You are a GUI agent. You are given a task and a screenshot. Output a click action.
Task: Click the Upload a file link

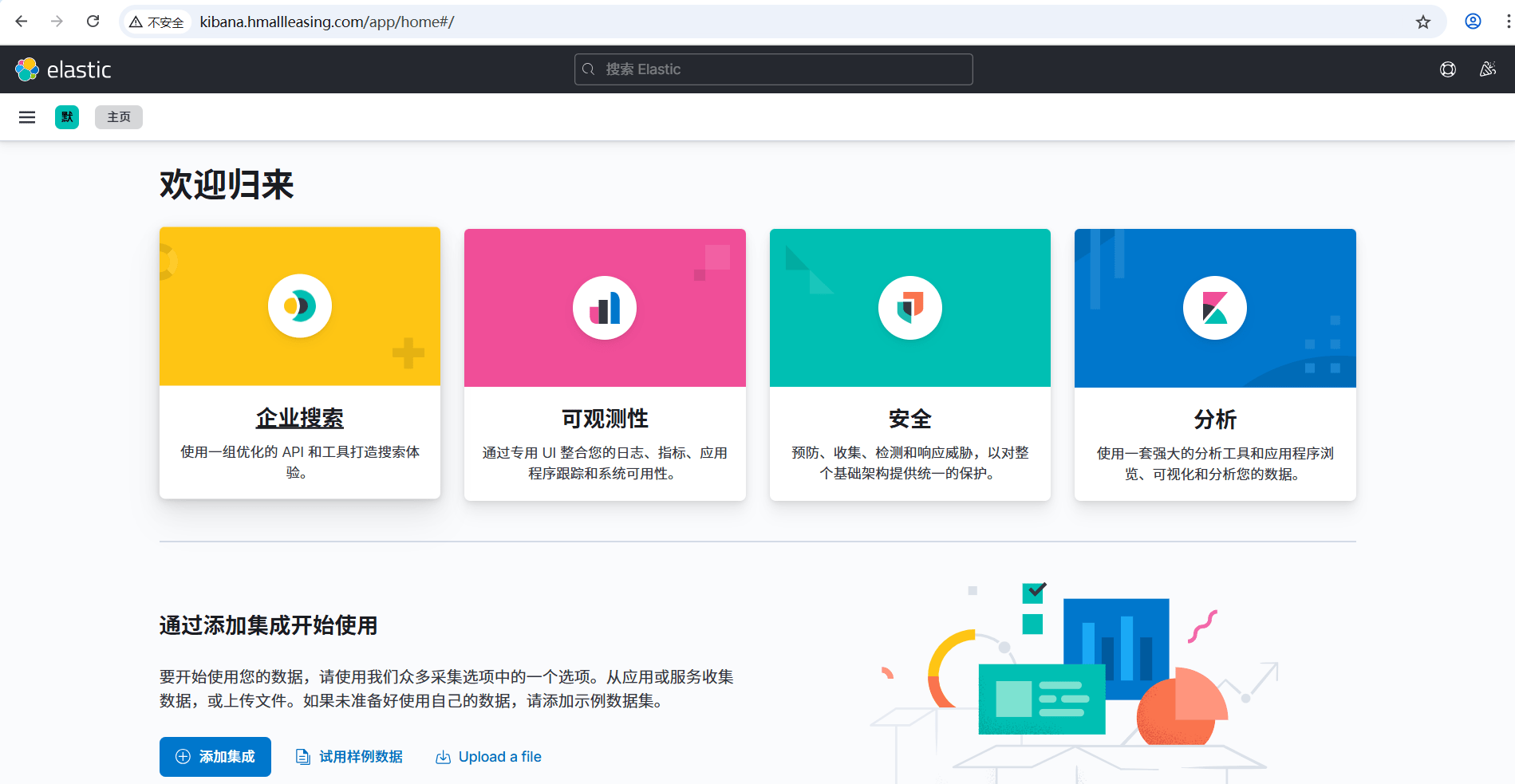[x=488, y=756]
